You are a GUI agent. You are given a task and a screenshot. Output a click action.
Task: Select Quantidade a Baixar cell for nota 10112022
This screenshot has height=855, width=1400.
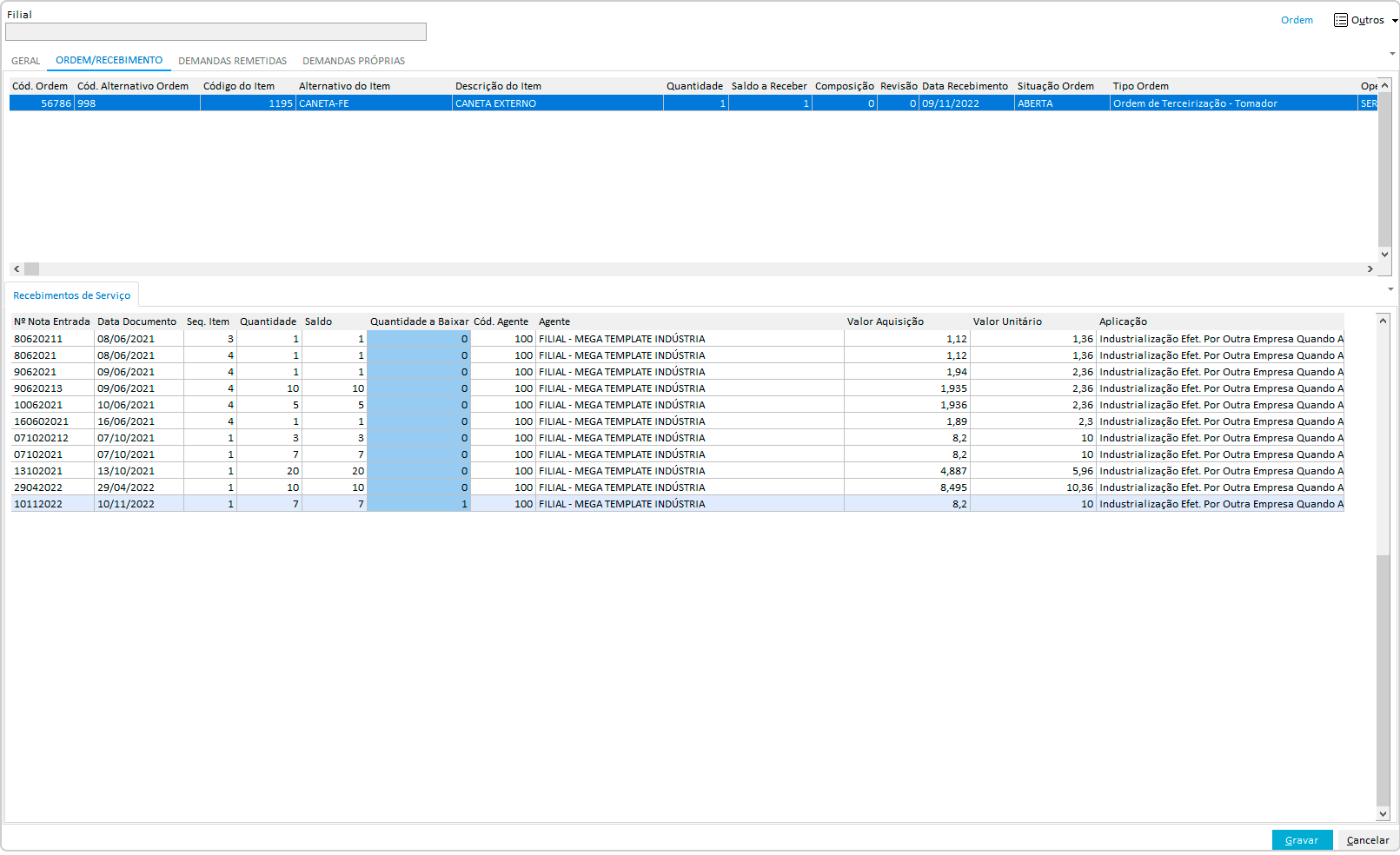(419, 504)
